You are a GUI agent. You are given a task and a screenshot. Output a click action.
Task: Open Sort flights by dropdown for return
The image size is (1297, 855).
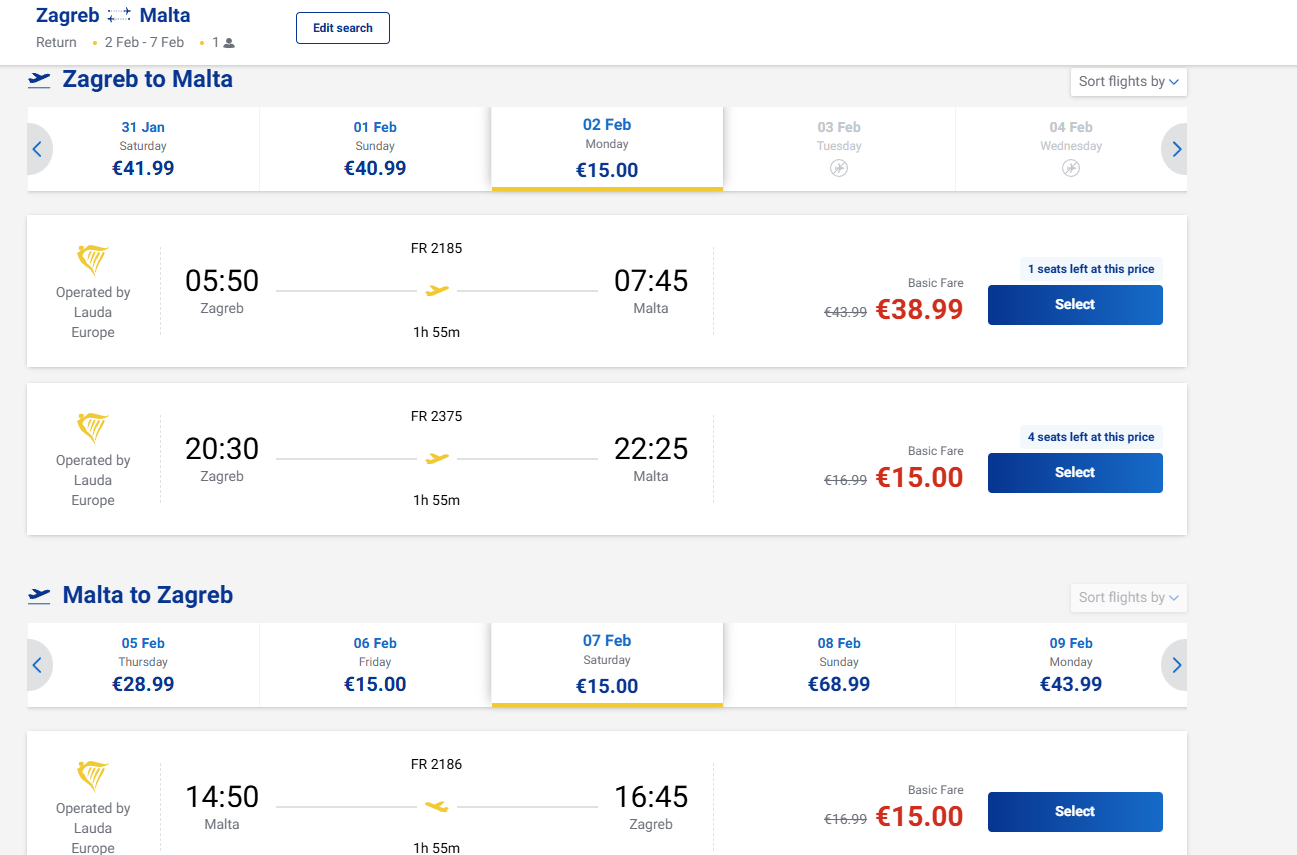pos(1128,598)
